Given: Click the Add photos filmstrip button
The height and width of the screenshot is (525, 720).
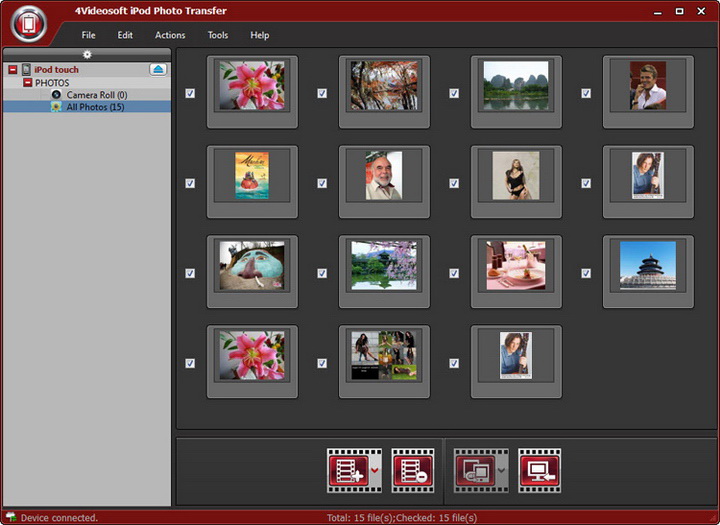Looking at the screenshot, I should click(x=349, y=471).
